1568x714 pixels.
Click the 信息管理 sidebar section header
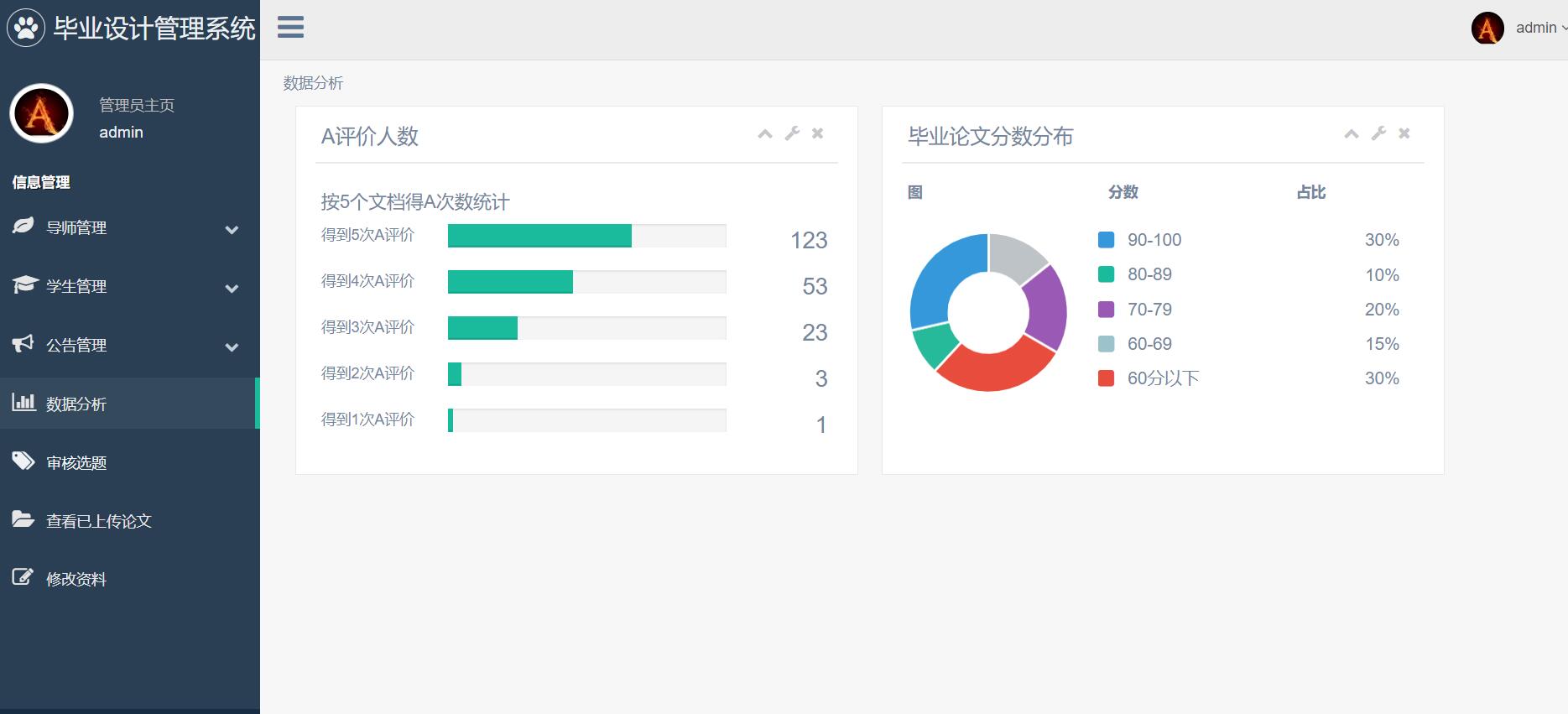coord(41,182)
